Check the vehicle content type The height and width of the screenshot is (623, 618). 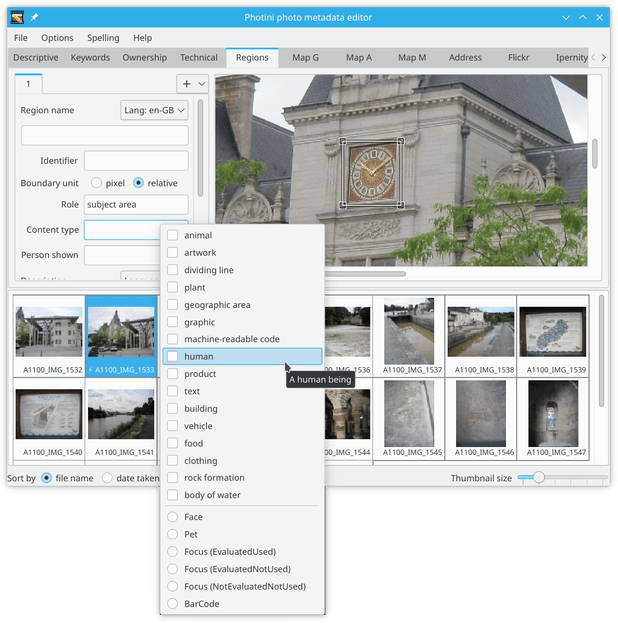point(172,426)
